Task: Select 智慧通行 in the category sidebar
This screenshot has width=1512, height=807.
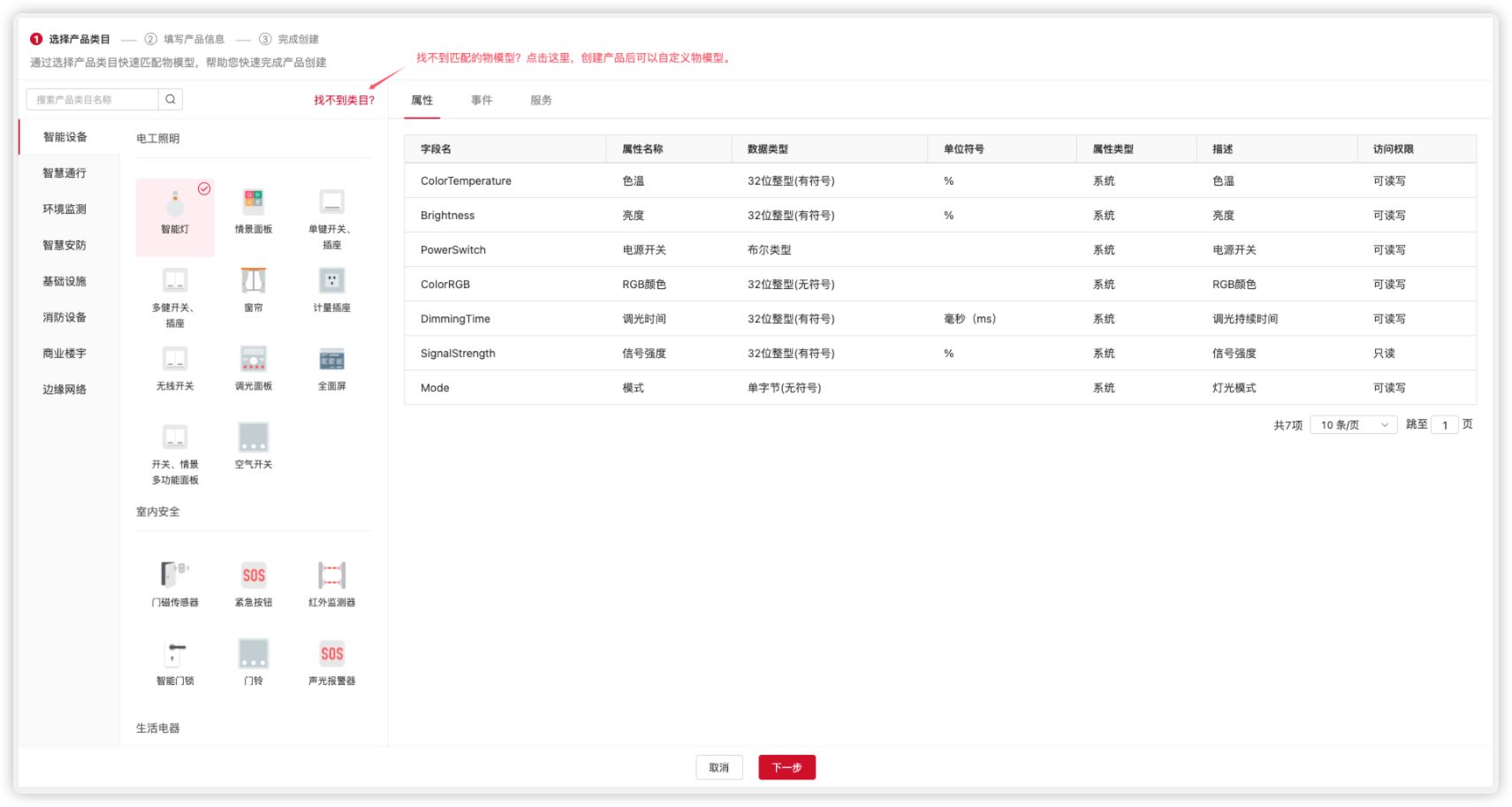Action: 65,173
